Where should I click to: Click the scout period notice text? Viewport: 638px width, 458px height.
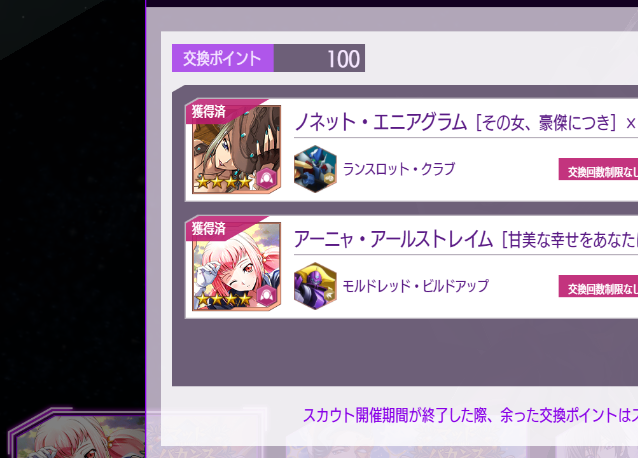(x=470, y=415)
